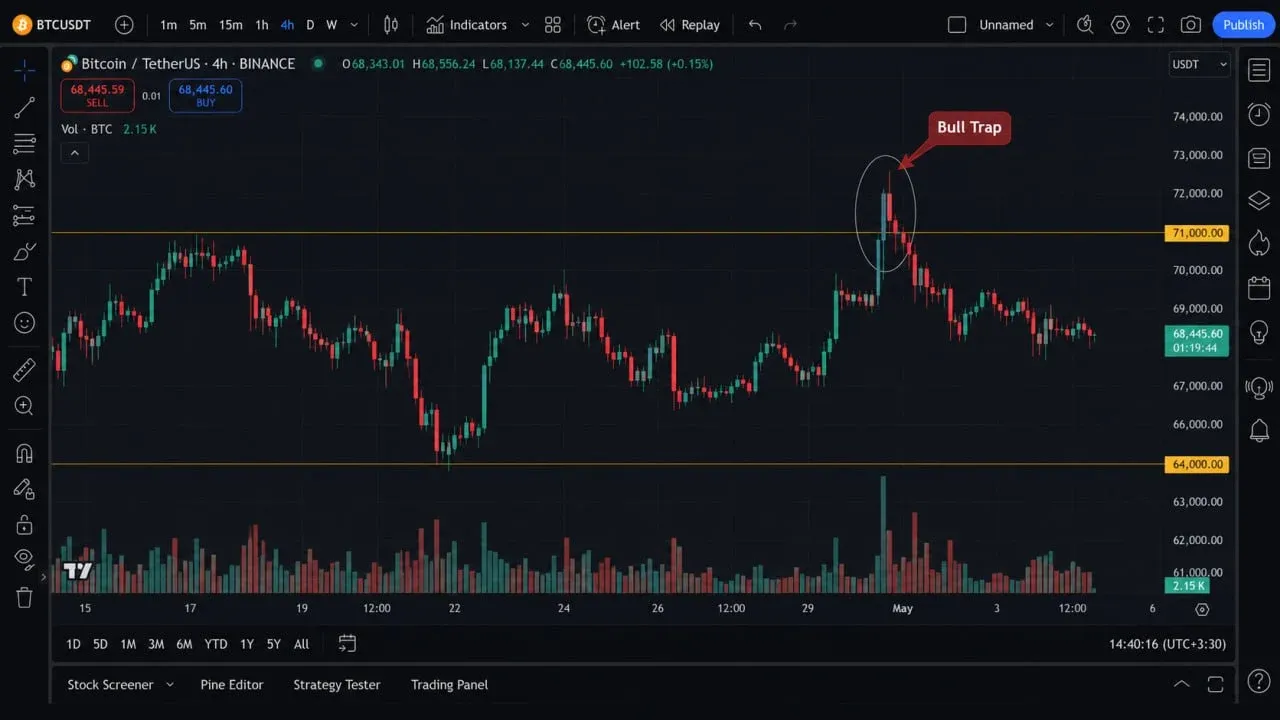This screenshot has height=720, width=1280.
Task: Toggle stay in drawing mode
Action: [x=24, y=489]
